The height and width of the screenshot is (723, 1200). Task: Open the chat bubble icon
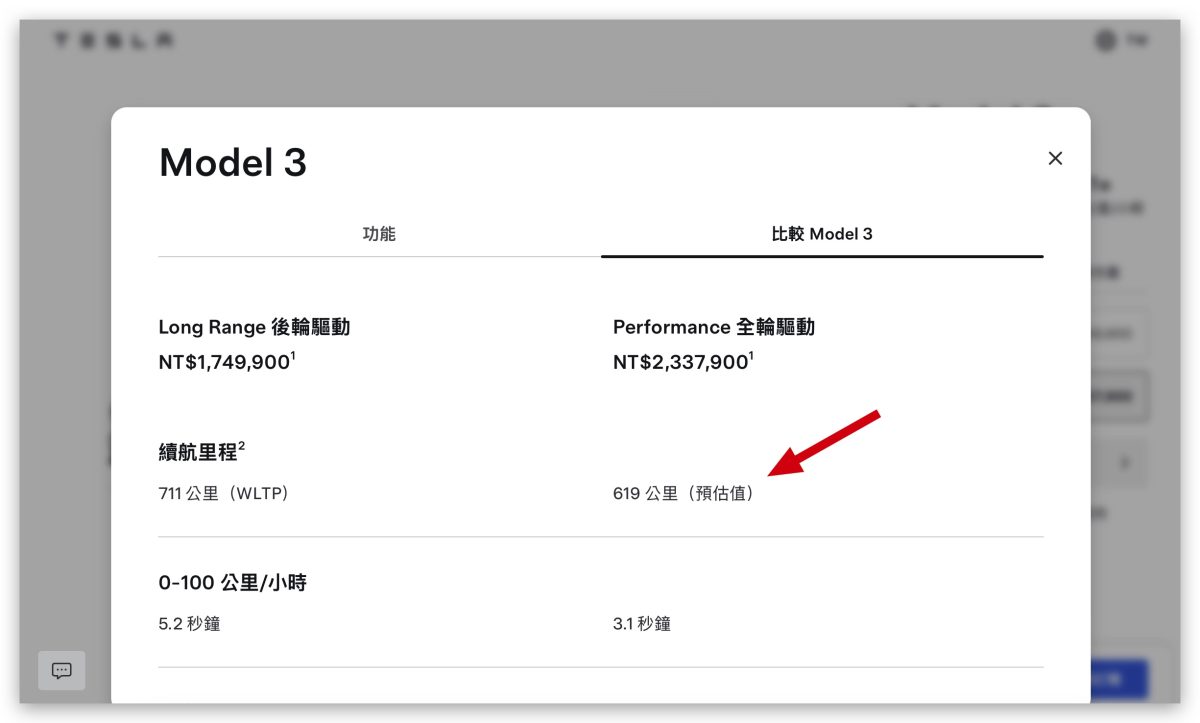point(62,670)
